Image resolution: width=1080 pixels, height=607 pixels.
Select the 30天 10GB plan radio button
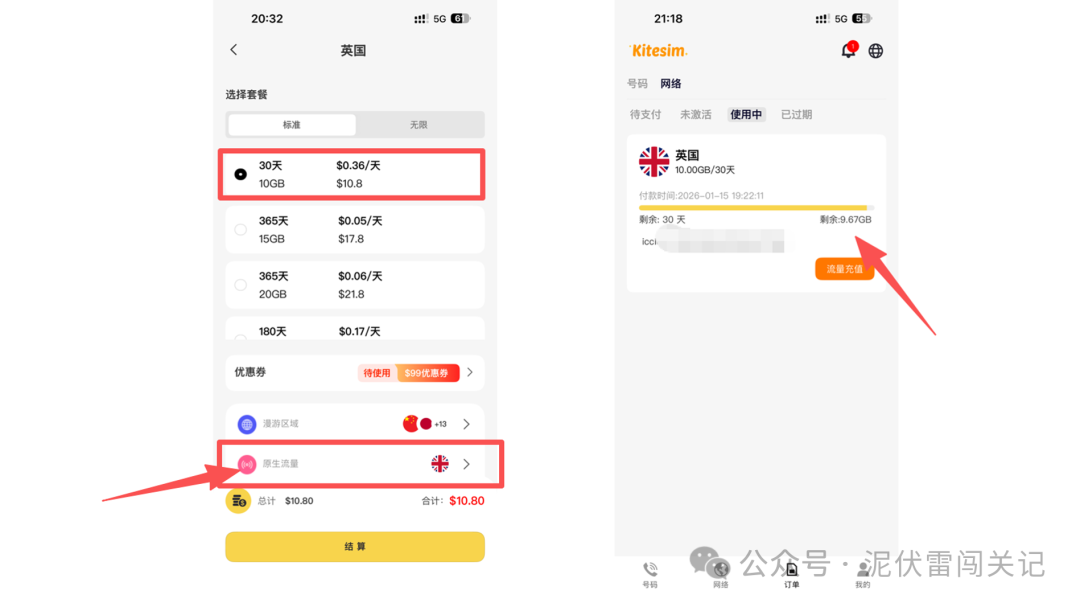tap(240, 173)
